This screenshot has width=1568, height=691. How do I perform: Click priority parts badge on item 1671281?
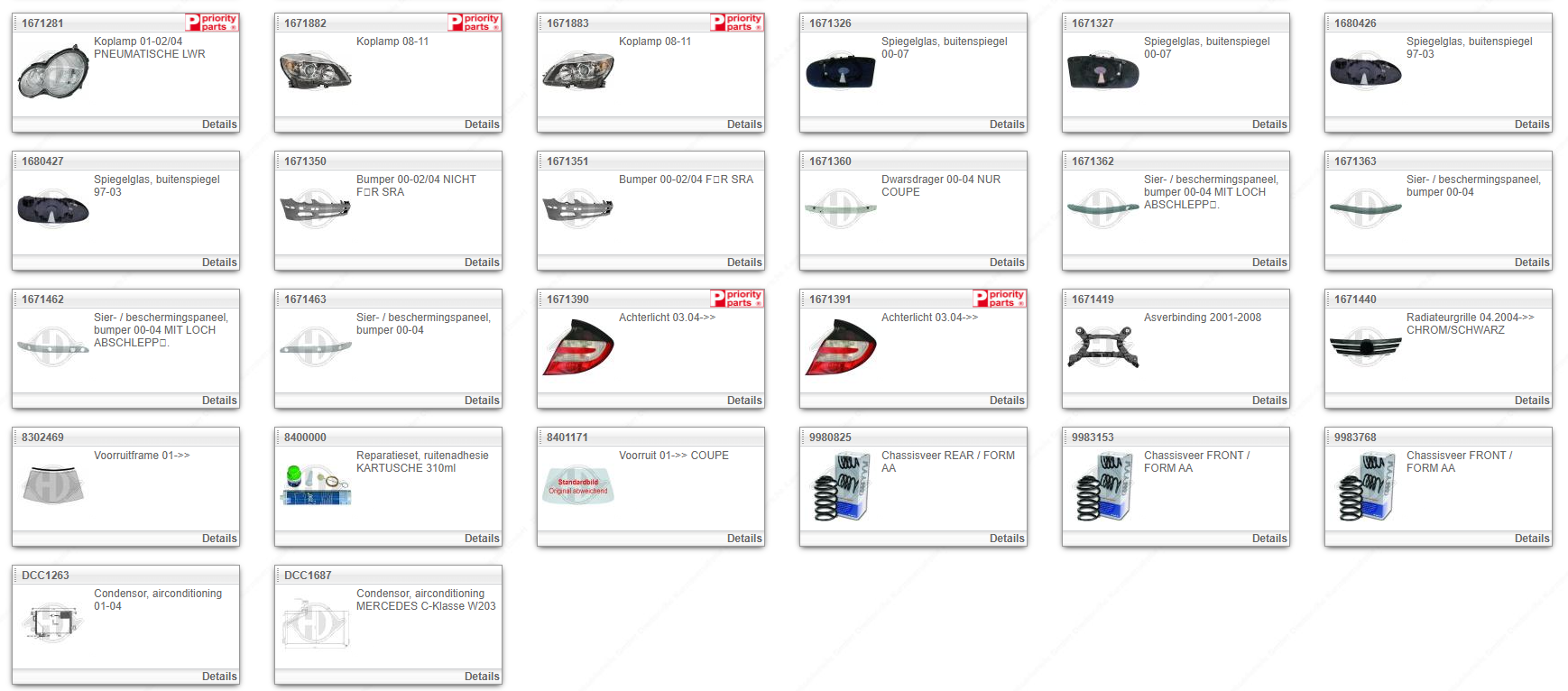[x=211, y=23]
